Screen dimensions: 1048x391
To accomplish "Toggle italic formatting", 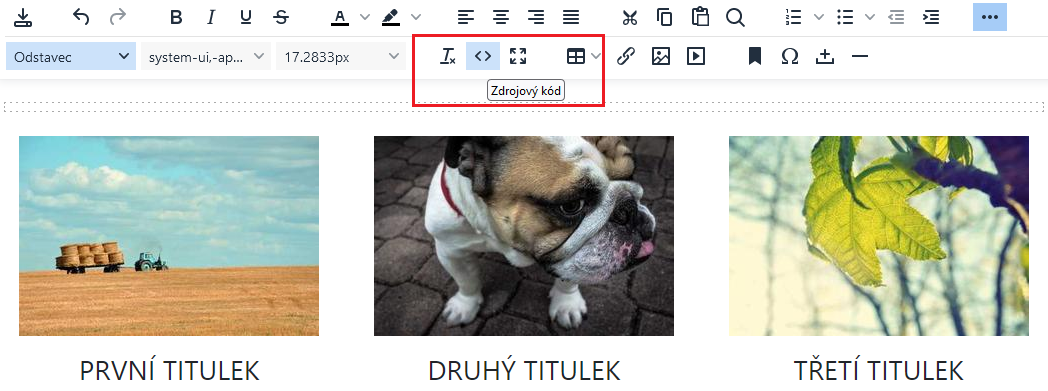I will point(211,17).
